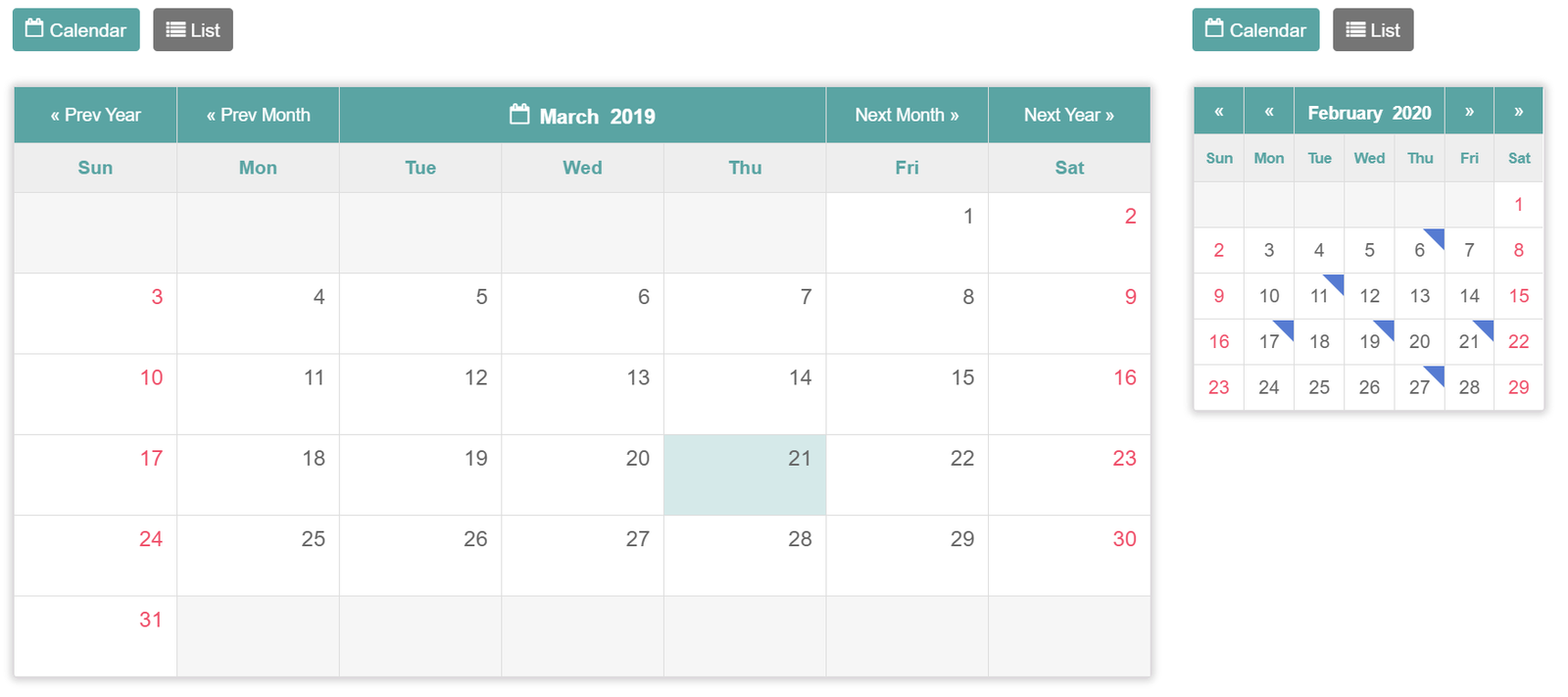This screenshot has width=1568, height=697.
Task: Open February 27 event-marked day
Action: pos(1419,387)
